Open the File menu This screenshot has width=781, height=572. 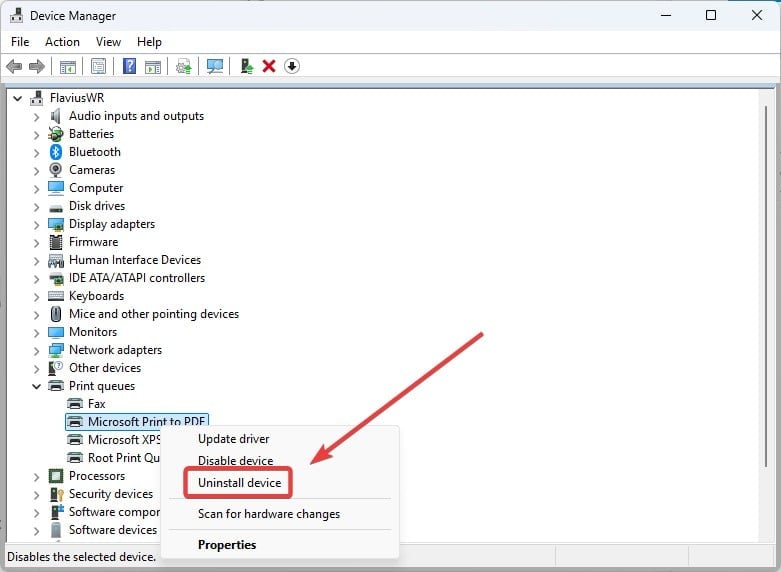[20, 42]
